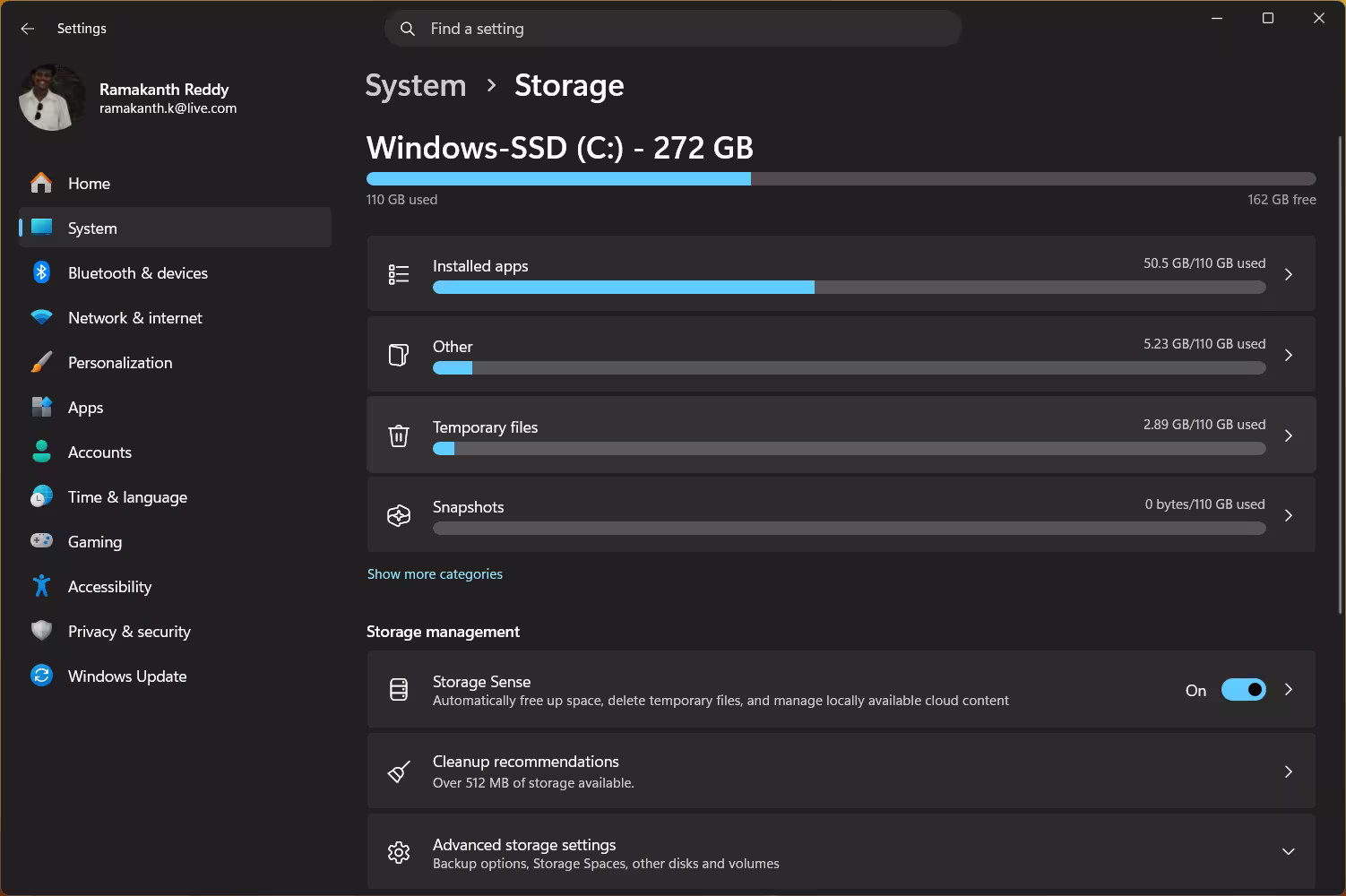The height and width of the screenshot is (896, 1346).
Task: Click the Other category files icon
Action: click(x=399, y=355)
